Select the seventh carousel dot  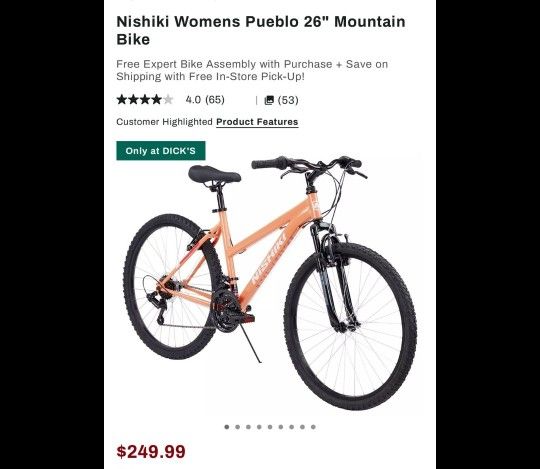(x=292, y=427)
